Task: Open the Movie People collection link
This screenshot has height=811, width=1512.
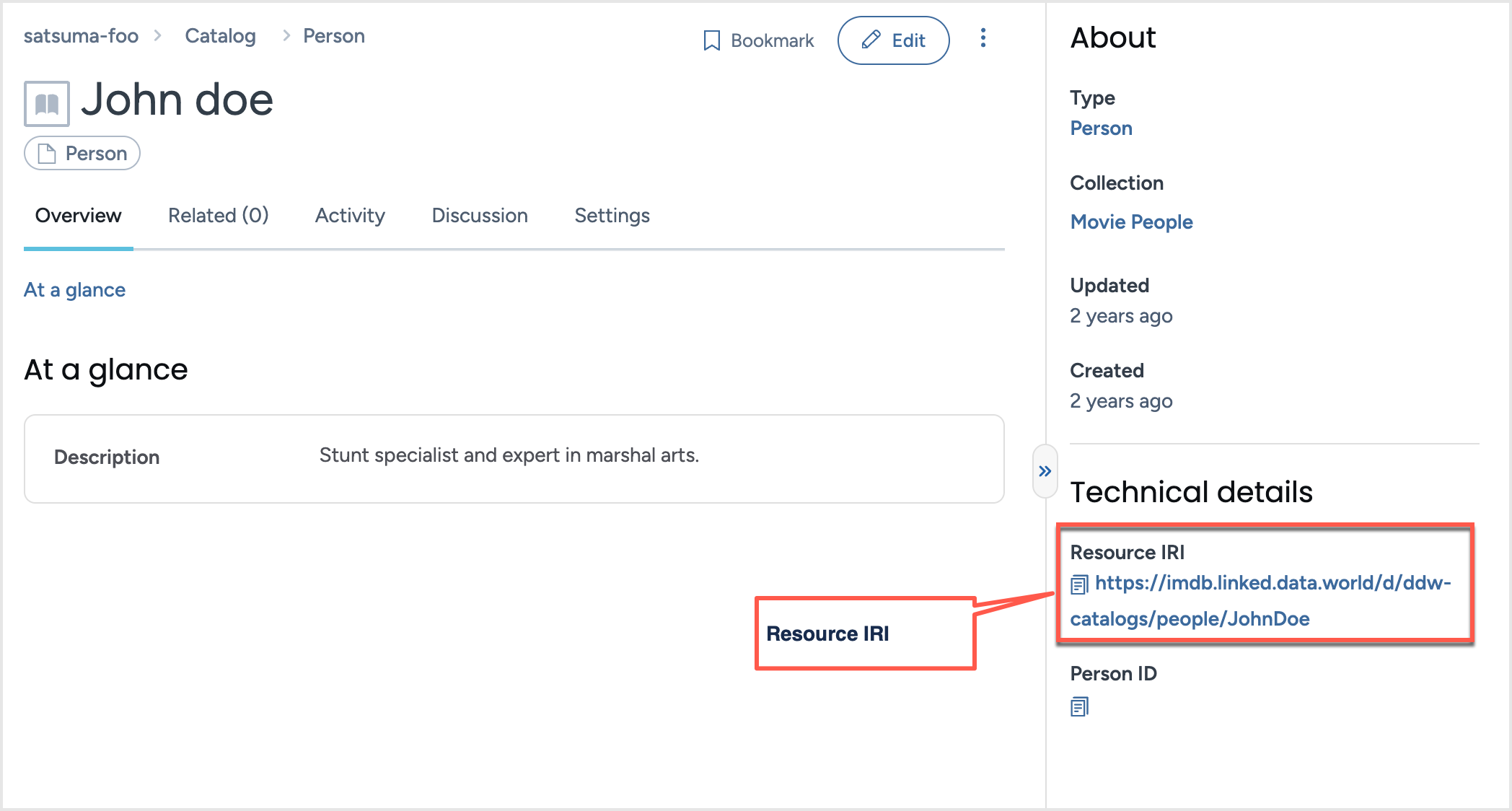Action: pyautogui.click(x=1131, y=222)
